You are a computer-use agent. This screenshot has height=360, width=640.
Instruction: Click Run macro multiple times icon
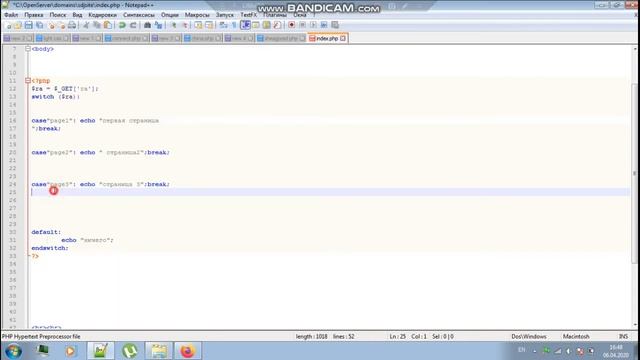(x=324, y=25)
